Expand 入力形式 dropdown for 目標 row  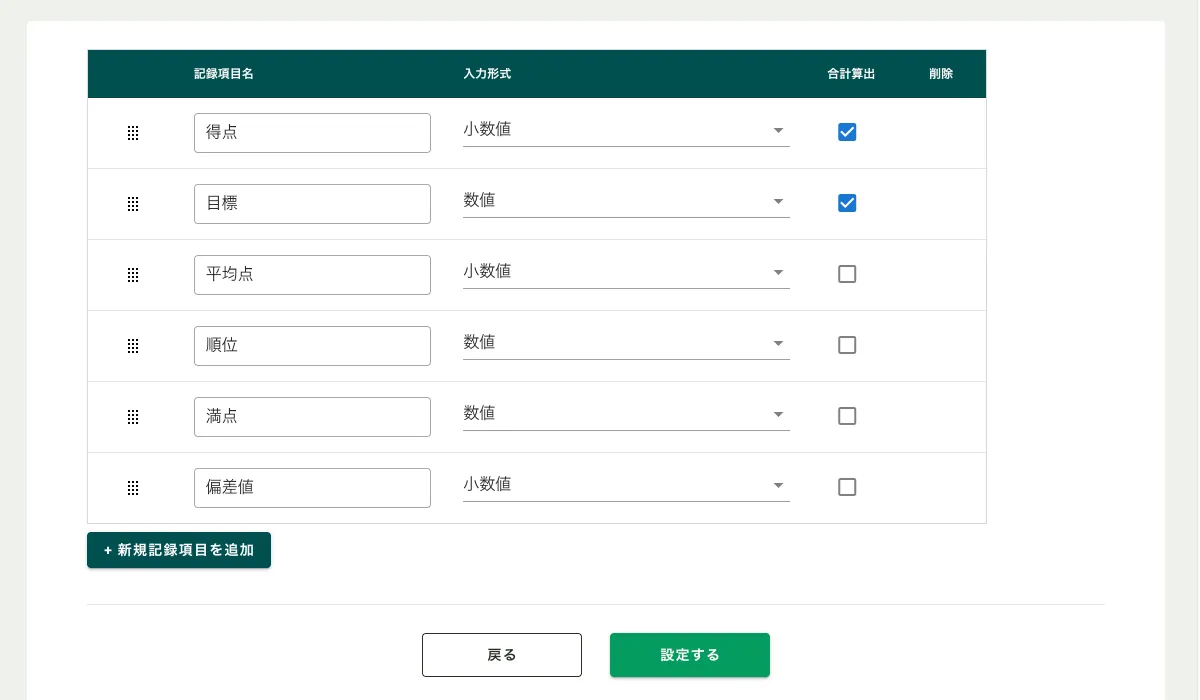(x=625, y=201)
